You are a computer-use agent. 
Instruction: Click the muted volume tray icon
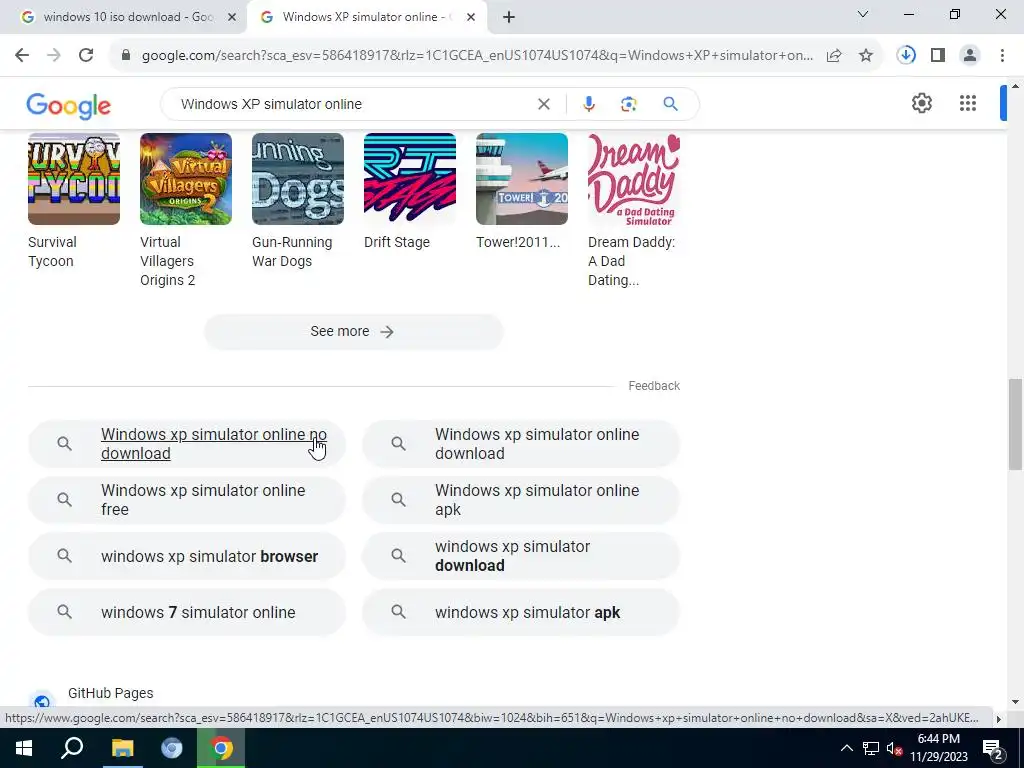895,748
